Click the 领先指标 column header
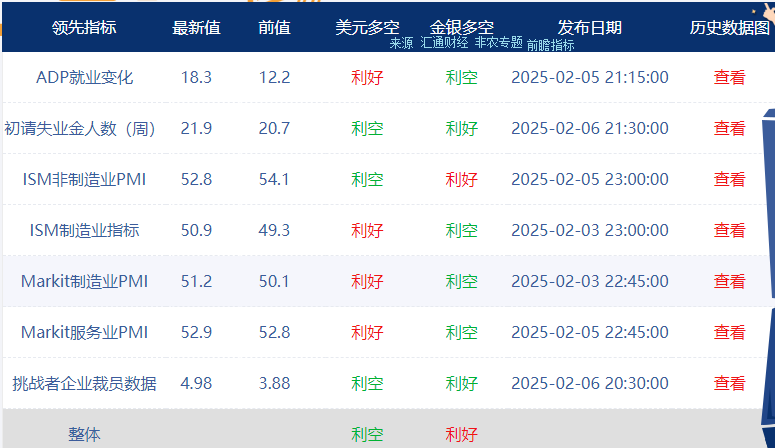The image size is (775, 448). click(x=84, y=28)
